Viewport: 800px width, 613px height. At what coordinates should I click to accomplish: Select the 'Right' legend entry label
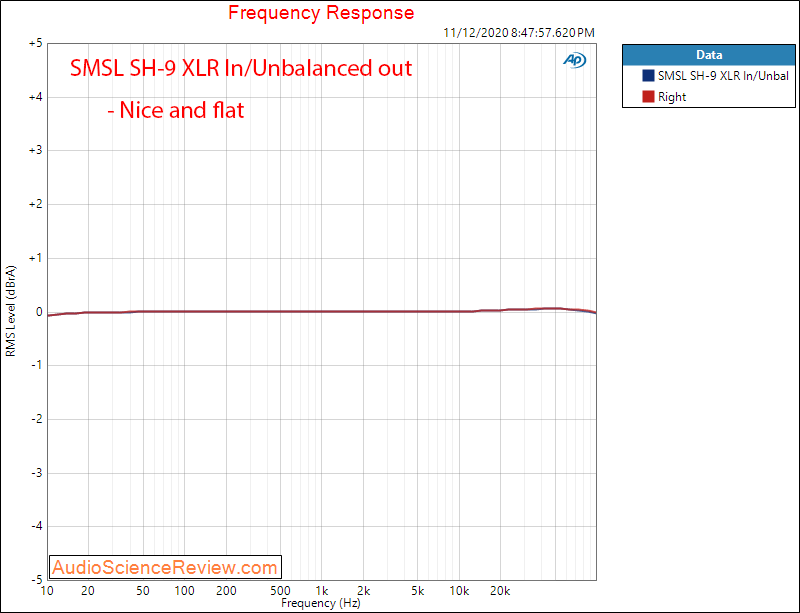tap(671, 97)
